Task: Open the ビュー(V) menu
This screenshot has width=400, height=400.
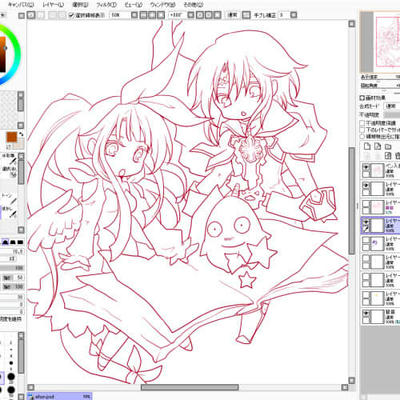Action: [x=133, y=5]
